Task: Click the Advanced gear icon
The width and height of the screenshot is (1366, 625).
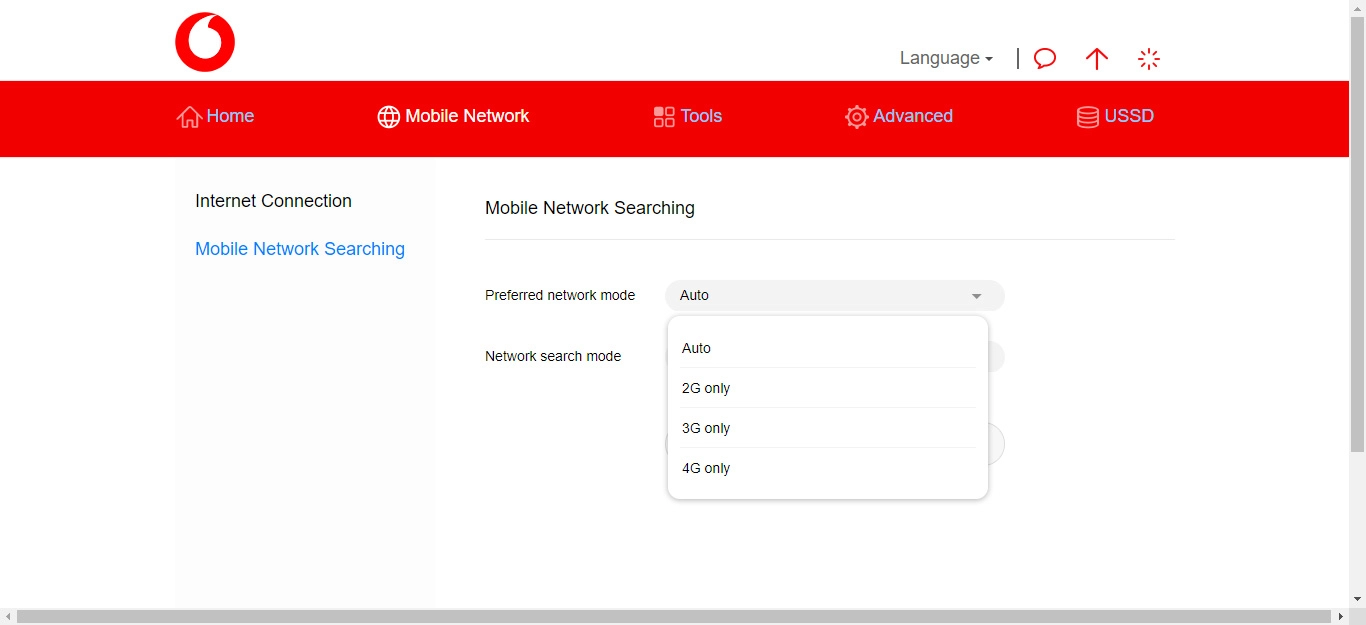Action: [856, 117]
